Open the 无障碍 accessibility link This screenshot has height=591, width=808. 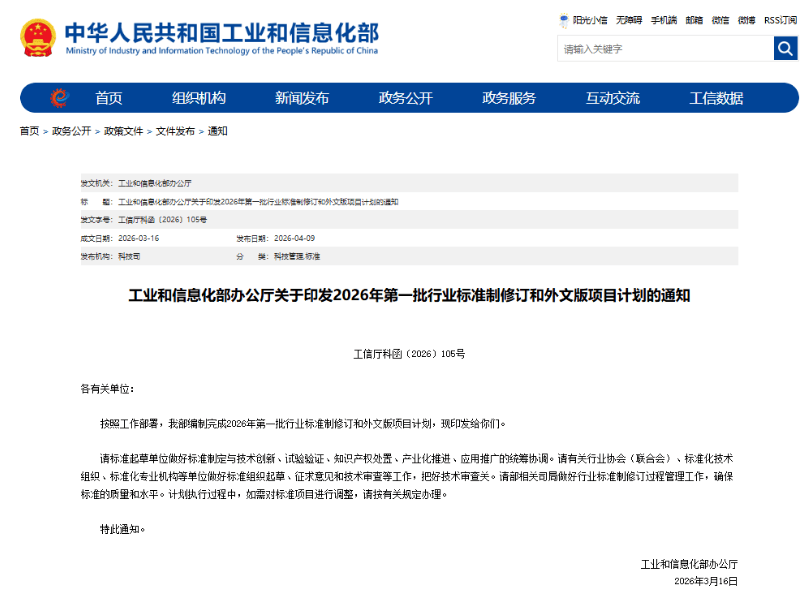click(x=628, y=20)
